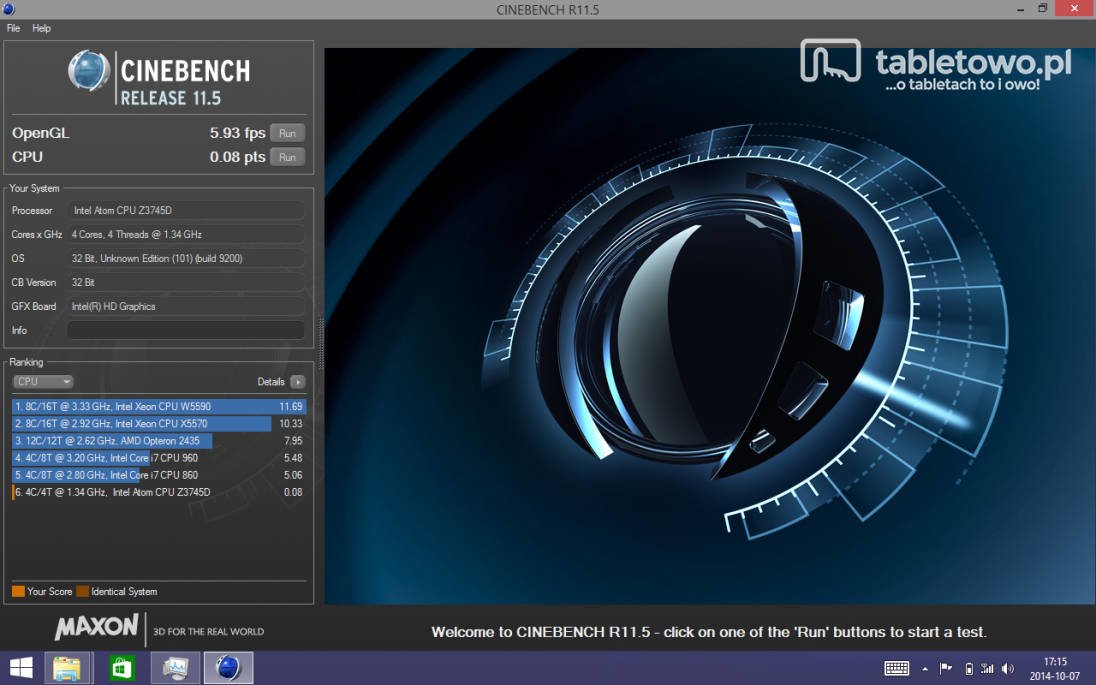Select ranking row 3 AMD Opteron 2435
This screenshot has height=685, width=1096.
pyautogui.click(x=159, y=440)
